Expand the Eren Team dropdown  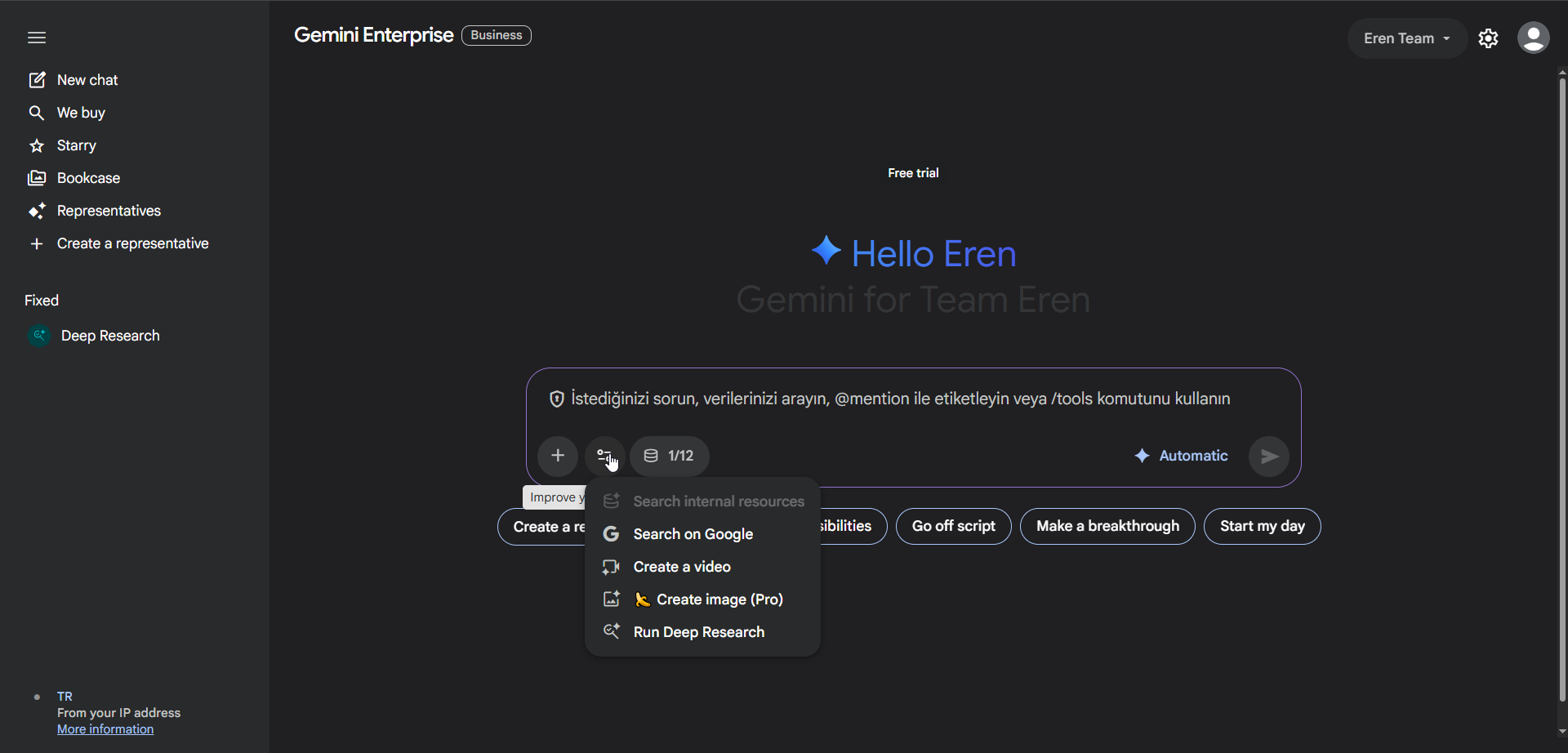(x=1406, y=38)
